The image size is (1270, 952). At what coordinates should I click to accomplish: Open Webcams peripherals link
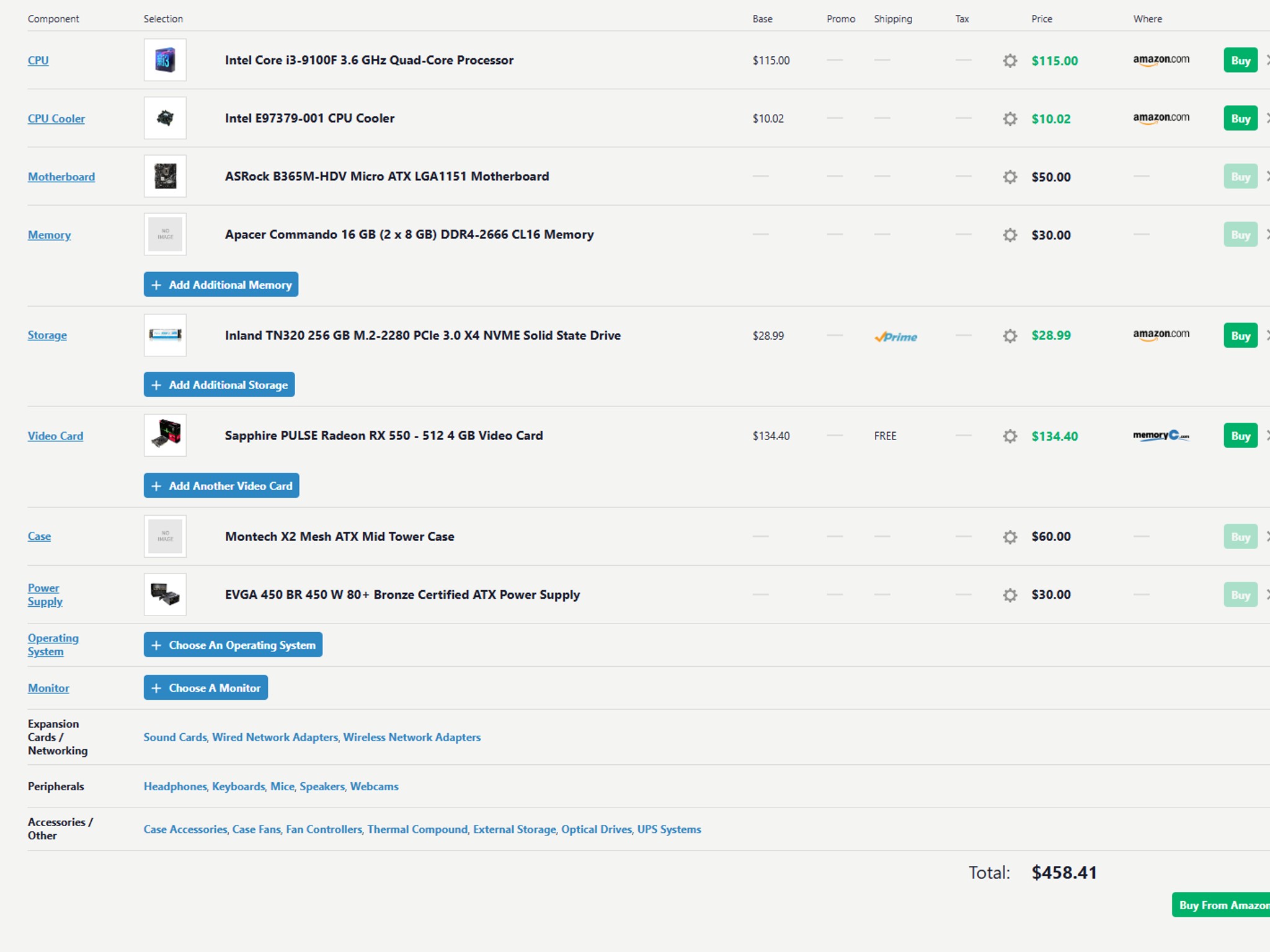(374, 786)
